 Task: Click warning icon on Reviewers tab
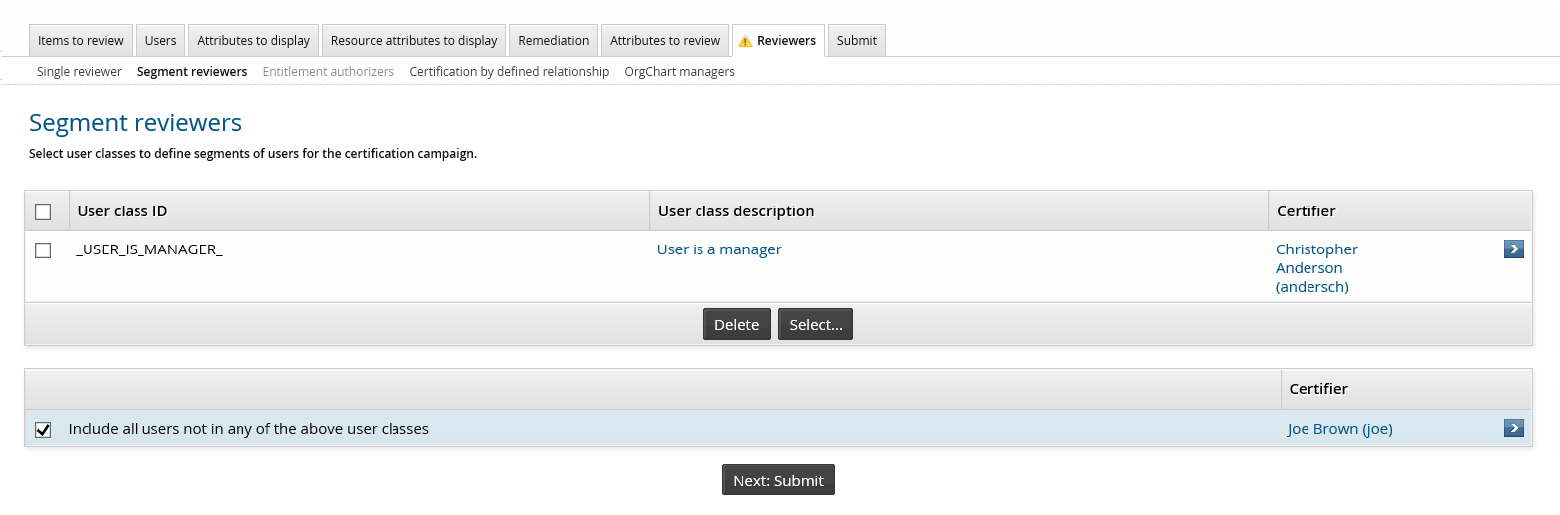(x=745, y=41)
